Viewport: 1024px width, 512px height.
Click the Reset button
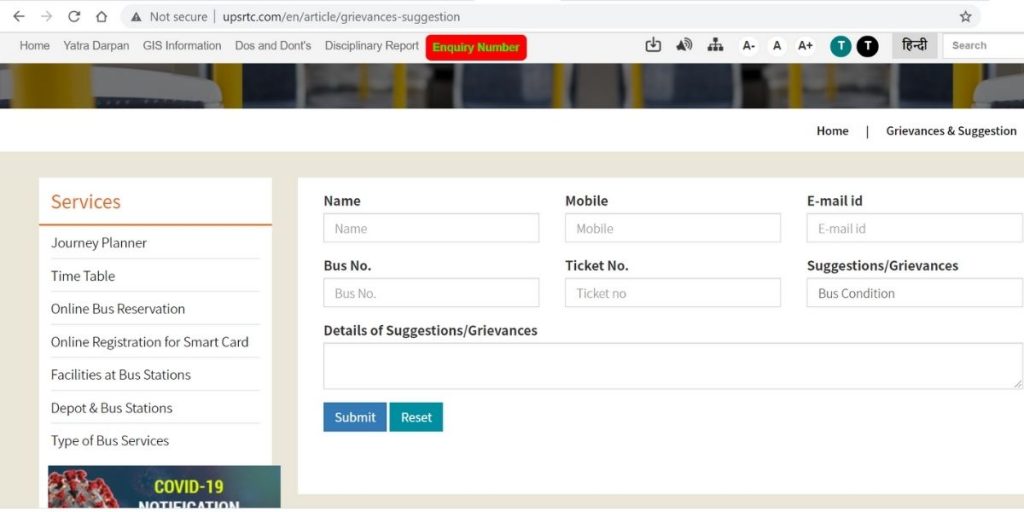click(416, 417)
